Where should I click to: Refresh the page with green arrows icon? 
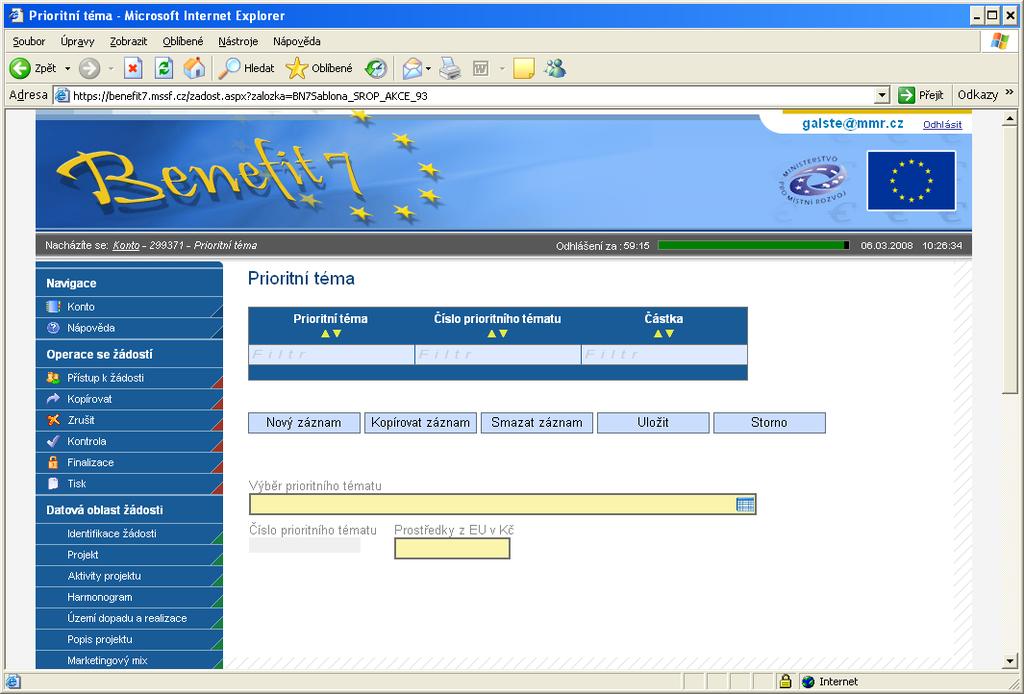[x=164, y=68]
